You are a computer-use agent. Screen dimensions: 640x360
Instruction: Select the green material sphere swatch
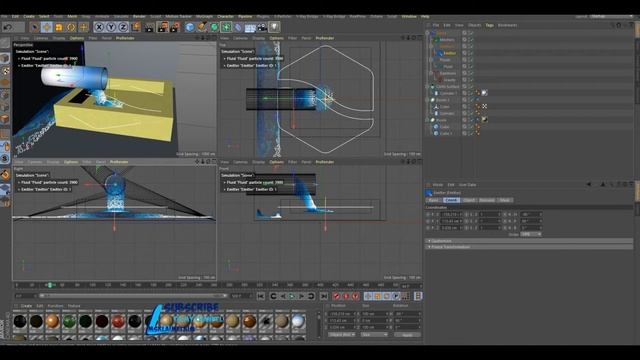[x=69, y=322]
